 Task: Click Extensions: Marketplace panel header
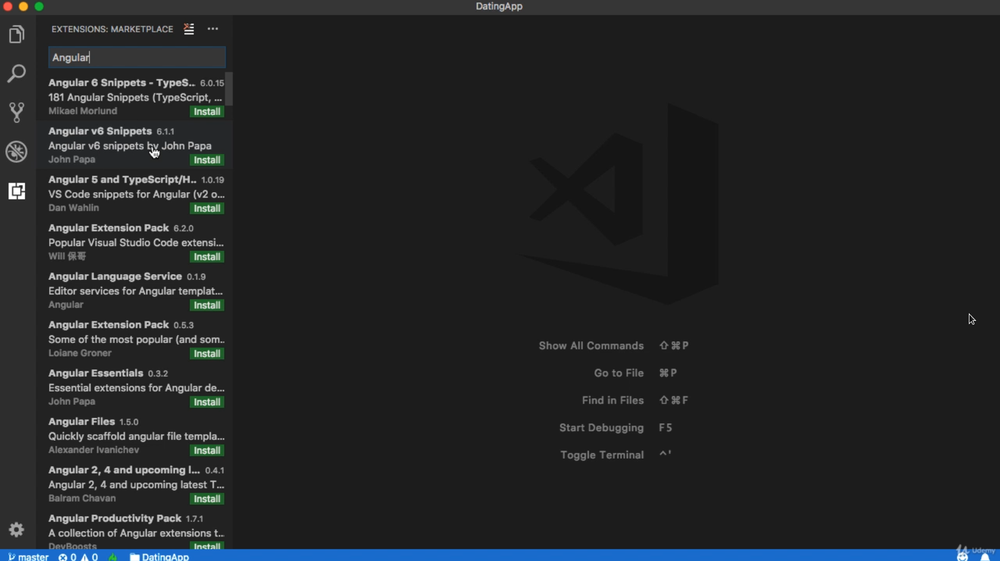[112, 29]
